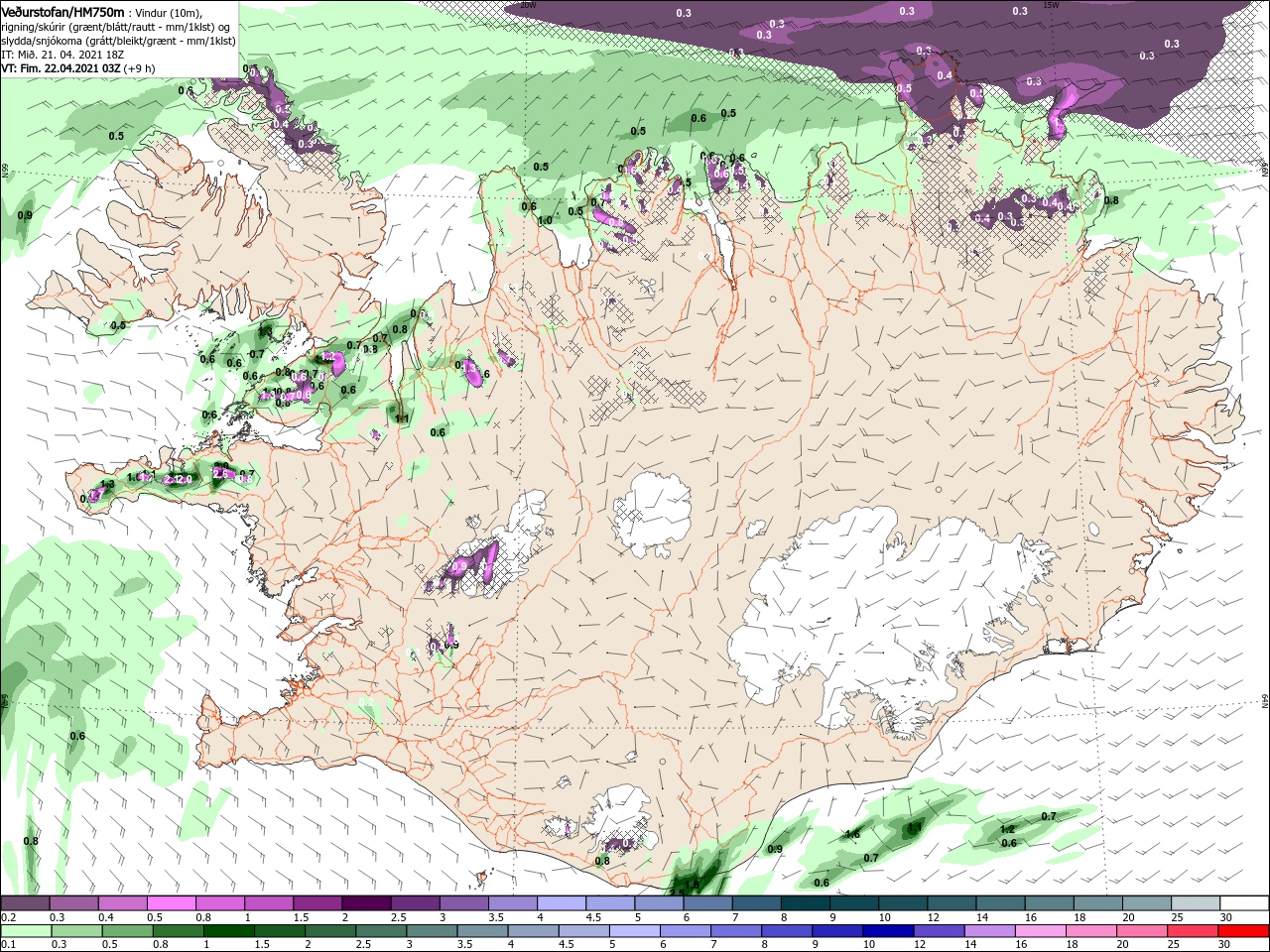Click the '(+9 h)' forecast offset text
1270x952 pixels.
tap(140, 68)
